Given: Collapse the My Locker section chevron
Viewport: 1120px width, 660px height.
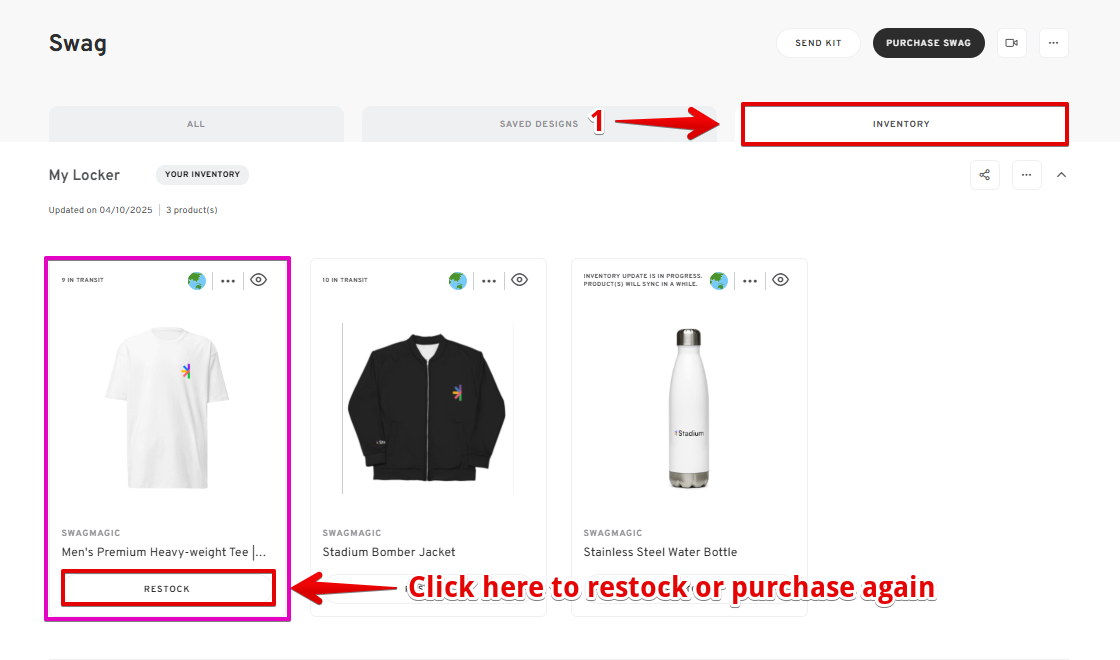Looking at the screenshot, I should tap(1061, 175).
